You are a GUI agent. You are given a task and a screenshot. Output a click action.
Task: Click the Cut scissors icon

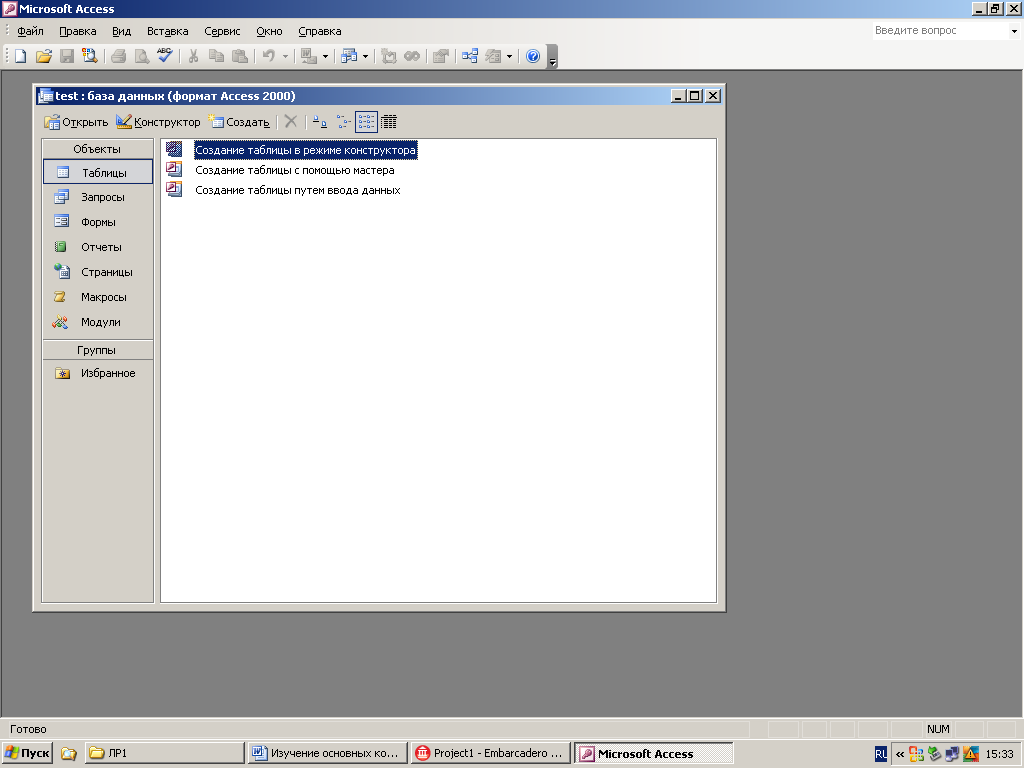click(193, 56)
